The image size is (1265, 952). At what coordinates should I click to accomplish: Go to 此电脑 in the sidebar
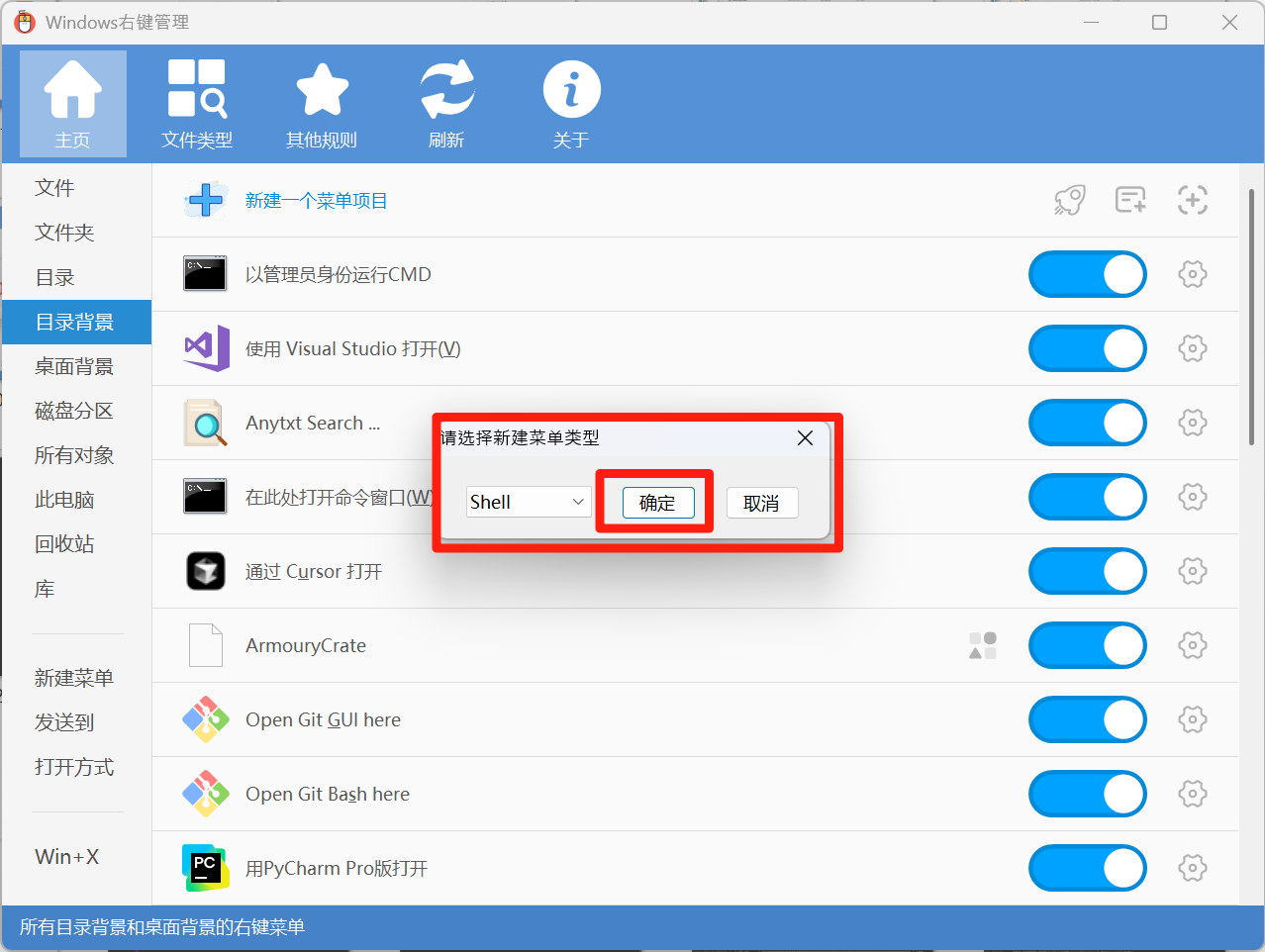(64, 500)
